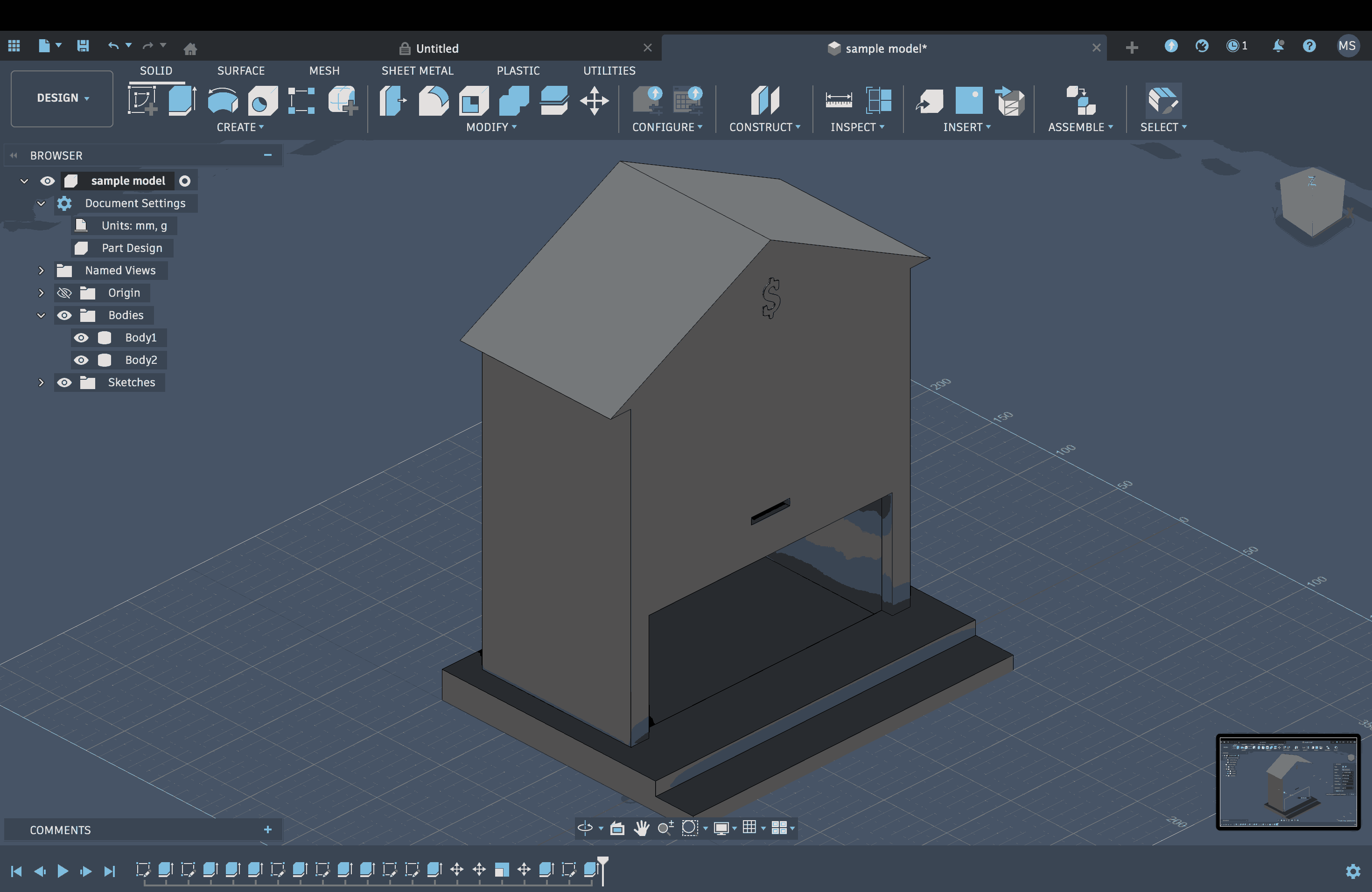
Task: Open the Orbit navigation tool
Action: (585, 828)
